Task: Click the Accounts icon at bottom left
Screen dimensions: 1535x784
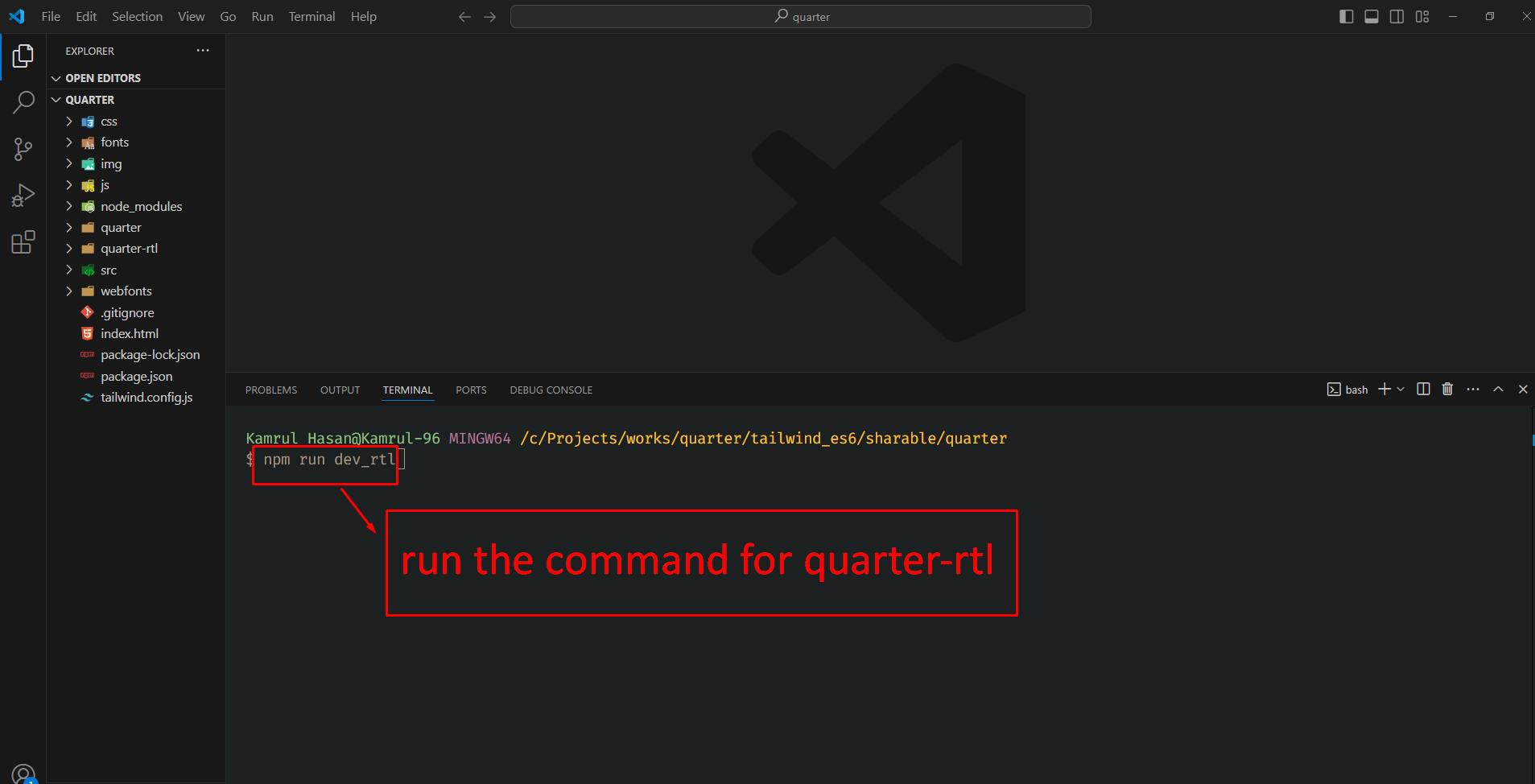Action: (x=23, y=774)
